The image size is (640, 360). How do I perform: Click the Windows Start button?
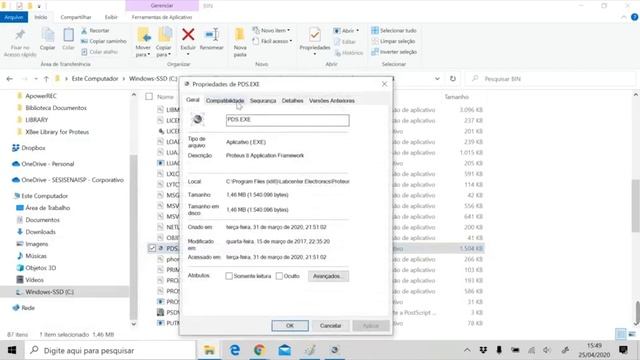pyautogui.click(x=12, y=350)
